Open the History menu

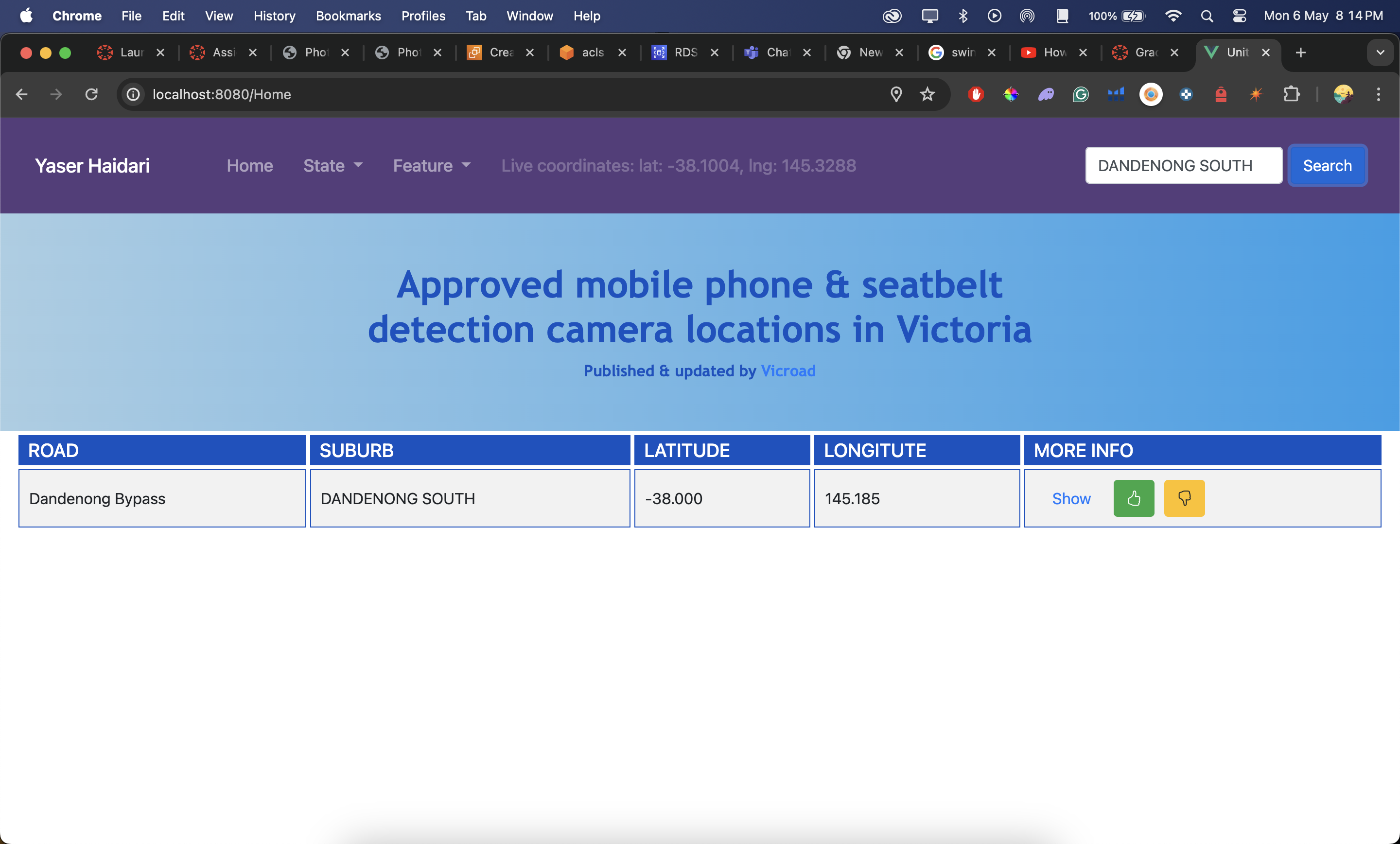(275, 16)
